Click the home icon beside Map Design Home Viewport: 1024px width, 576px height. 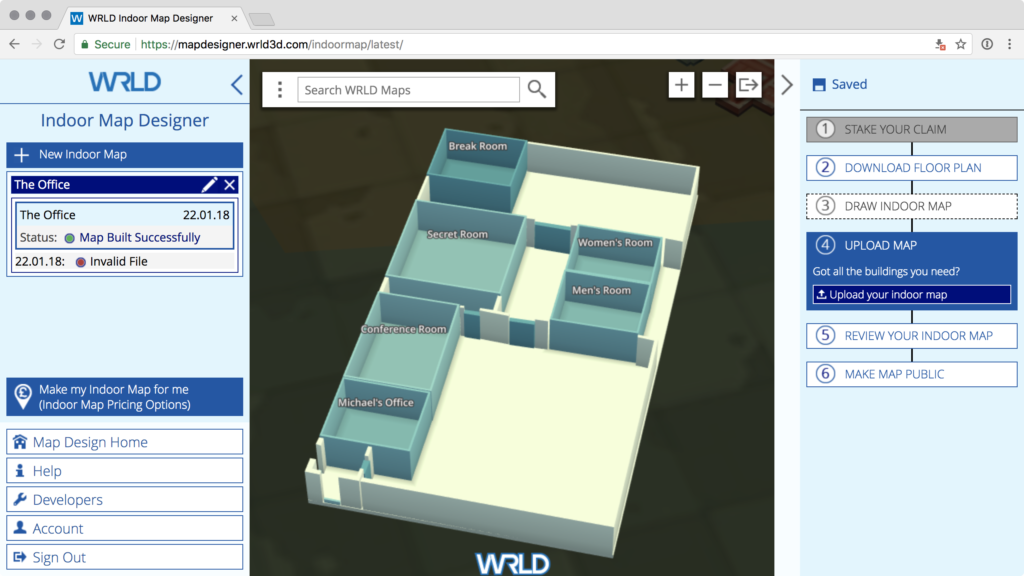[20, 441]
